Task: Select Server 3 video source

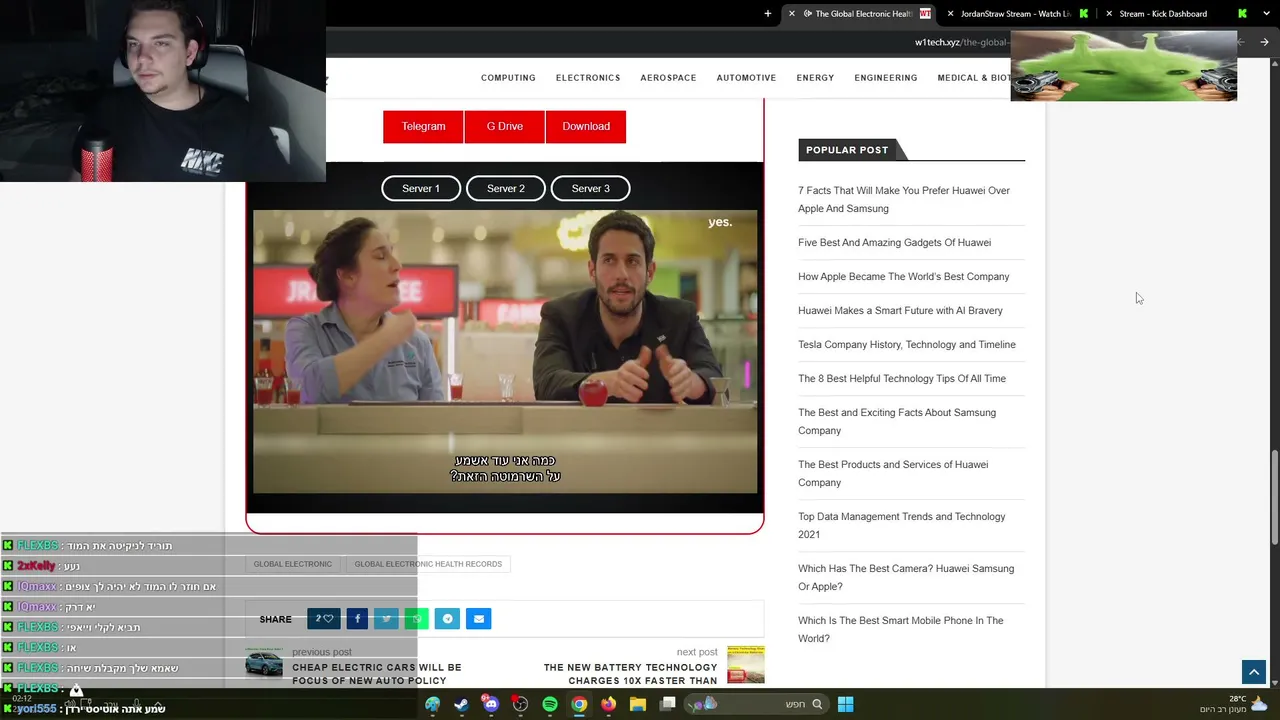Action: tap(591, 188)
